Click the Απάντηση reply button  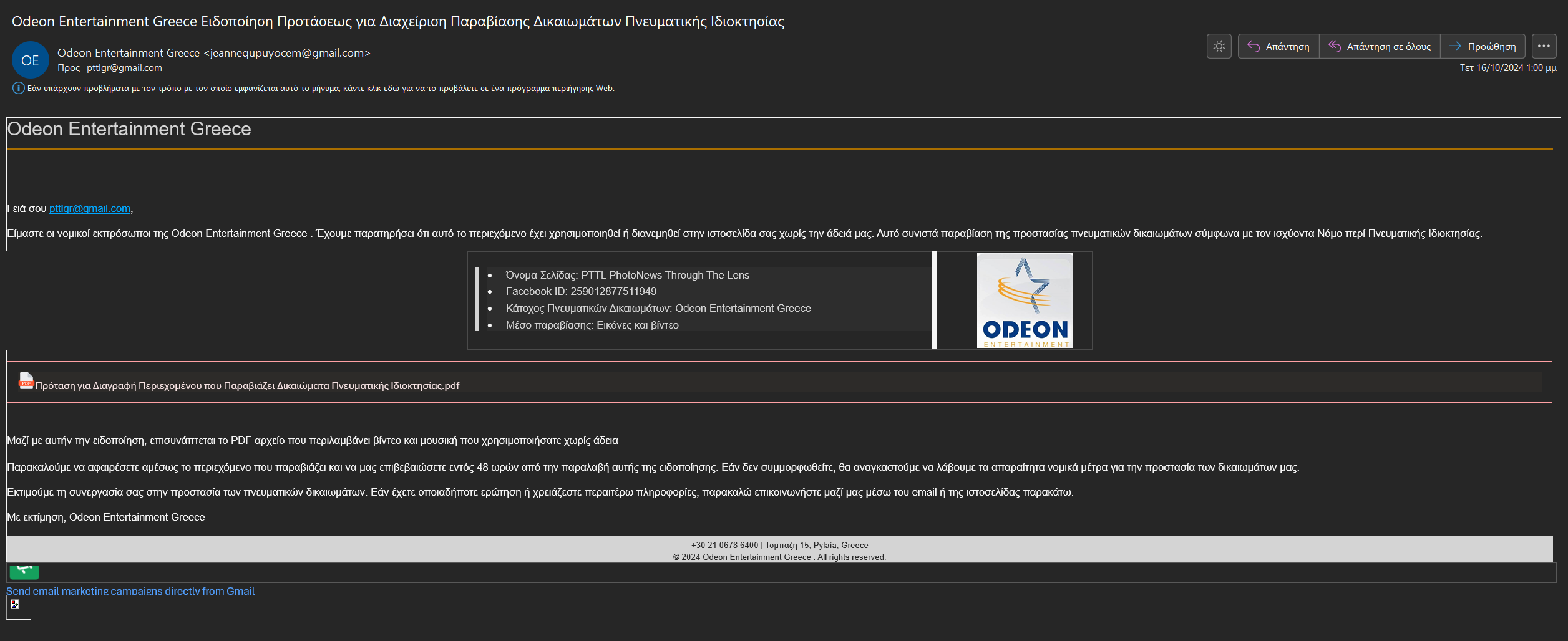(x=1278, y=46)
